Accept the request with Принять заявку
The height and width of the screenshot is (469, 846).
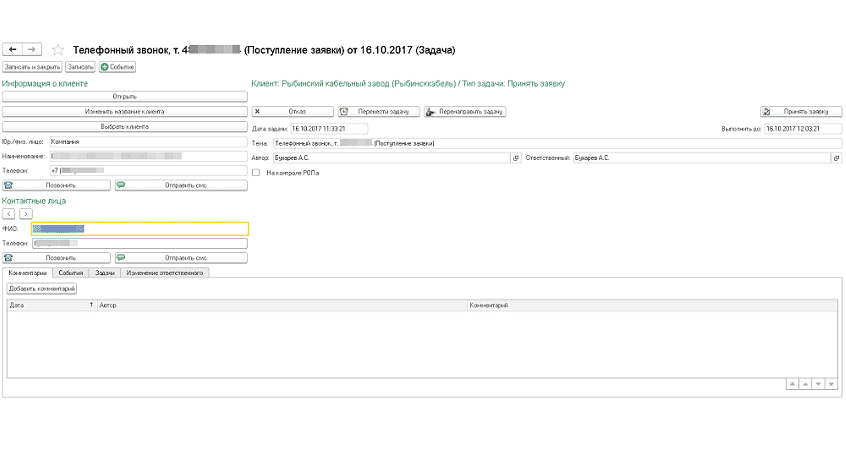(801, 112)
